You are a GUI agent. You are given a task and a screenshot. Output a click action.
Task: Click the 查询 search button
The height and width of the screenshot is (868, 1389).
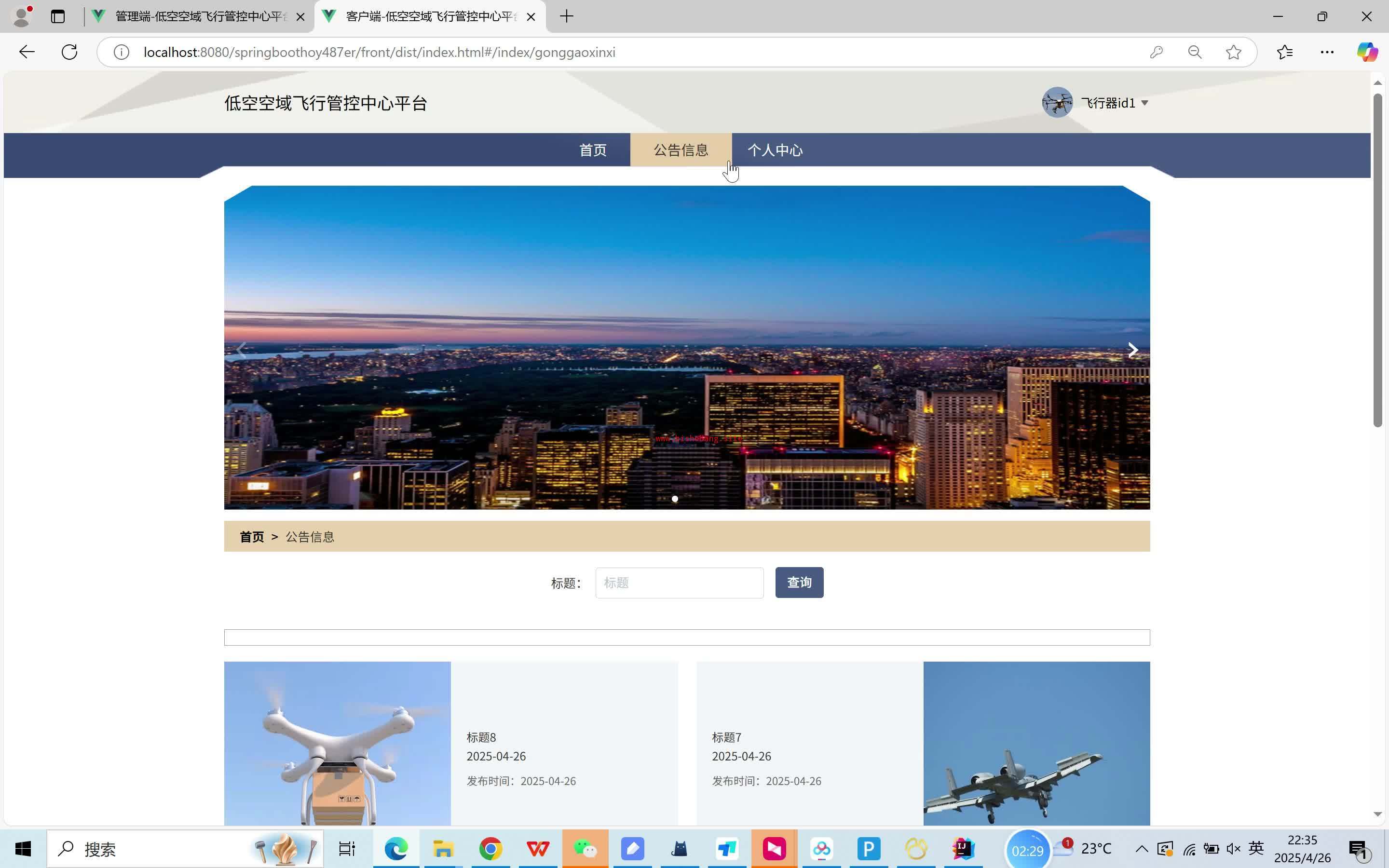click(x=799, y=583)
